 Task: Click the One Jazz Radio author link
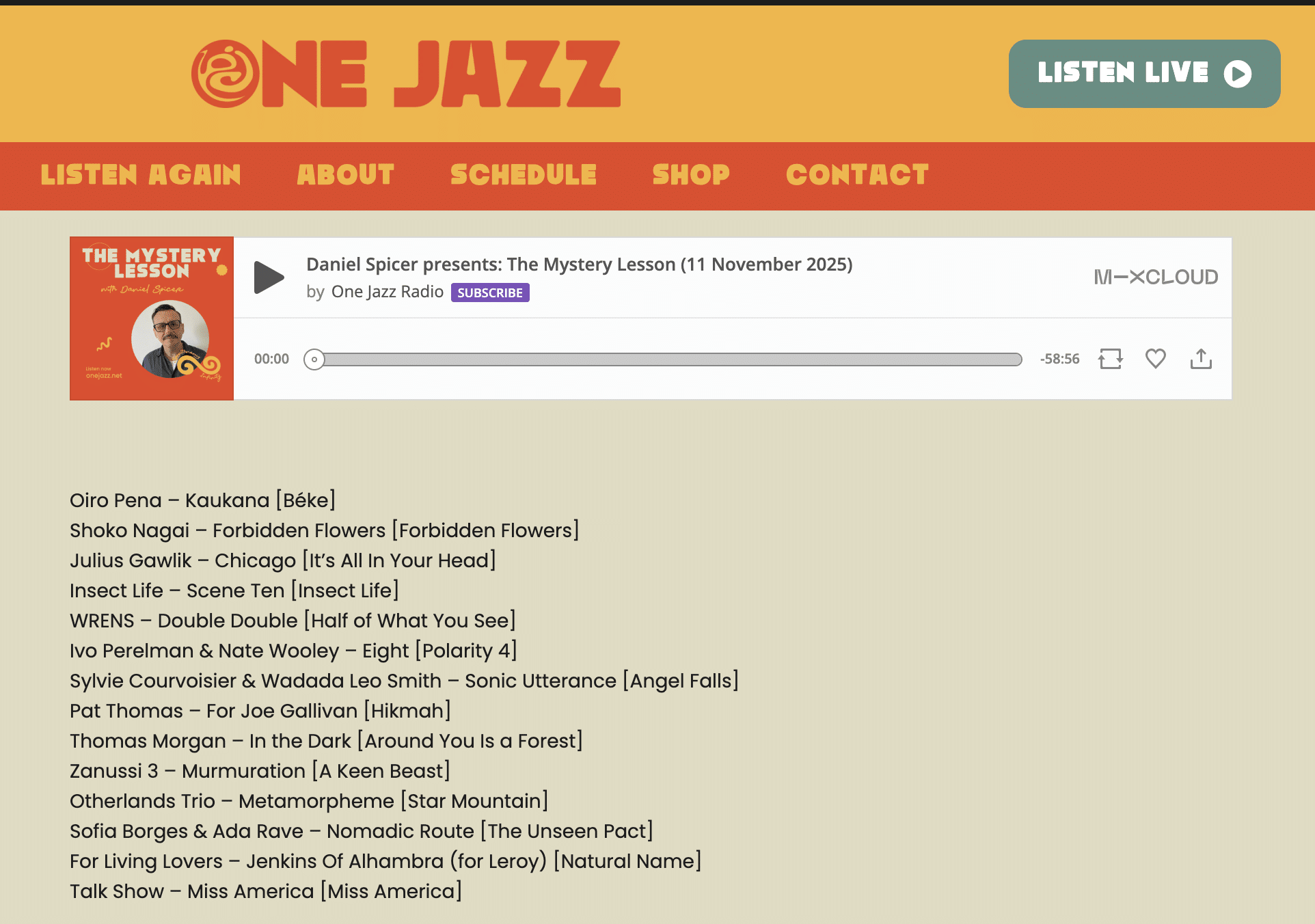tap(388, 292)
